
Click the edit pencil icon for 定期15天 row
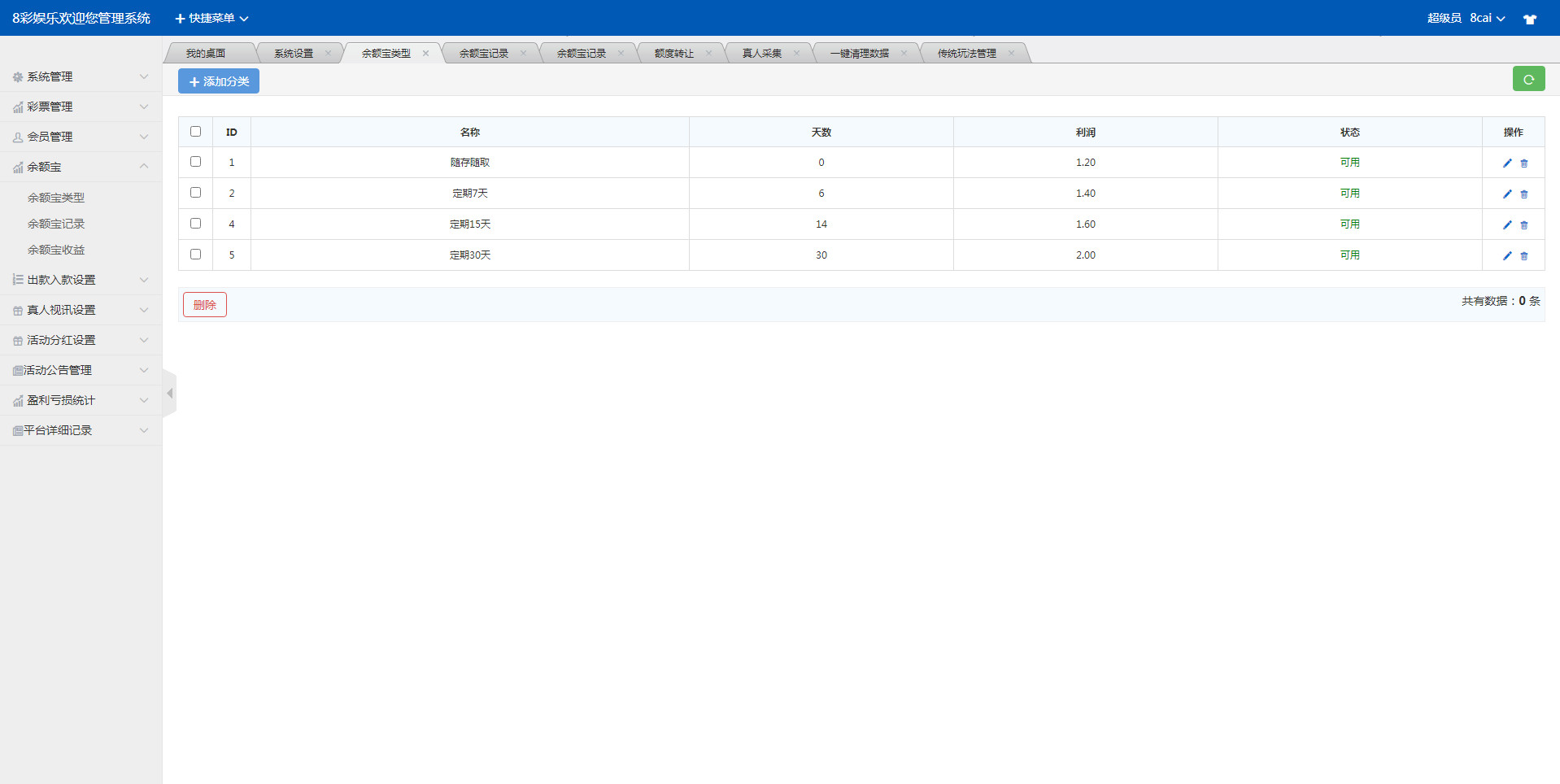(x=1506, y=225)
